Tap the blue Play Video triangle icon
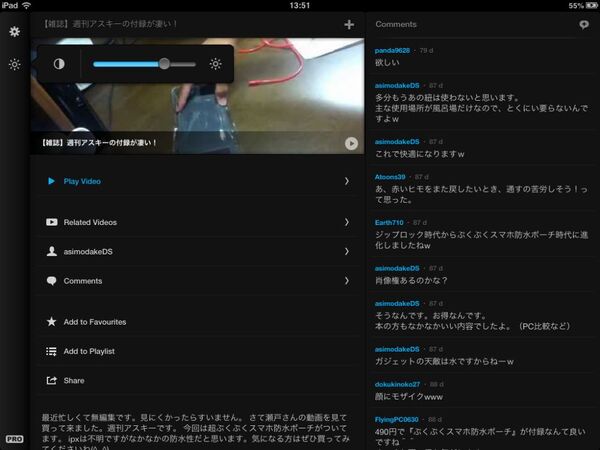 51,181
